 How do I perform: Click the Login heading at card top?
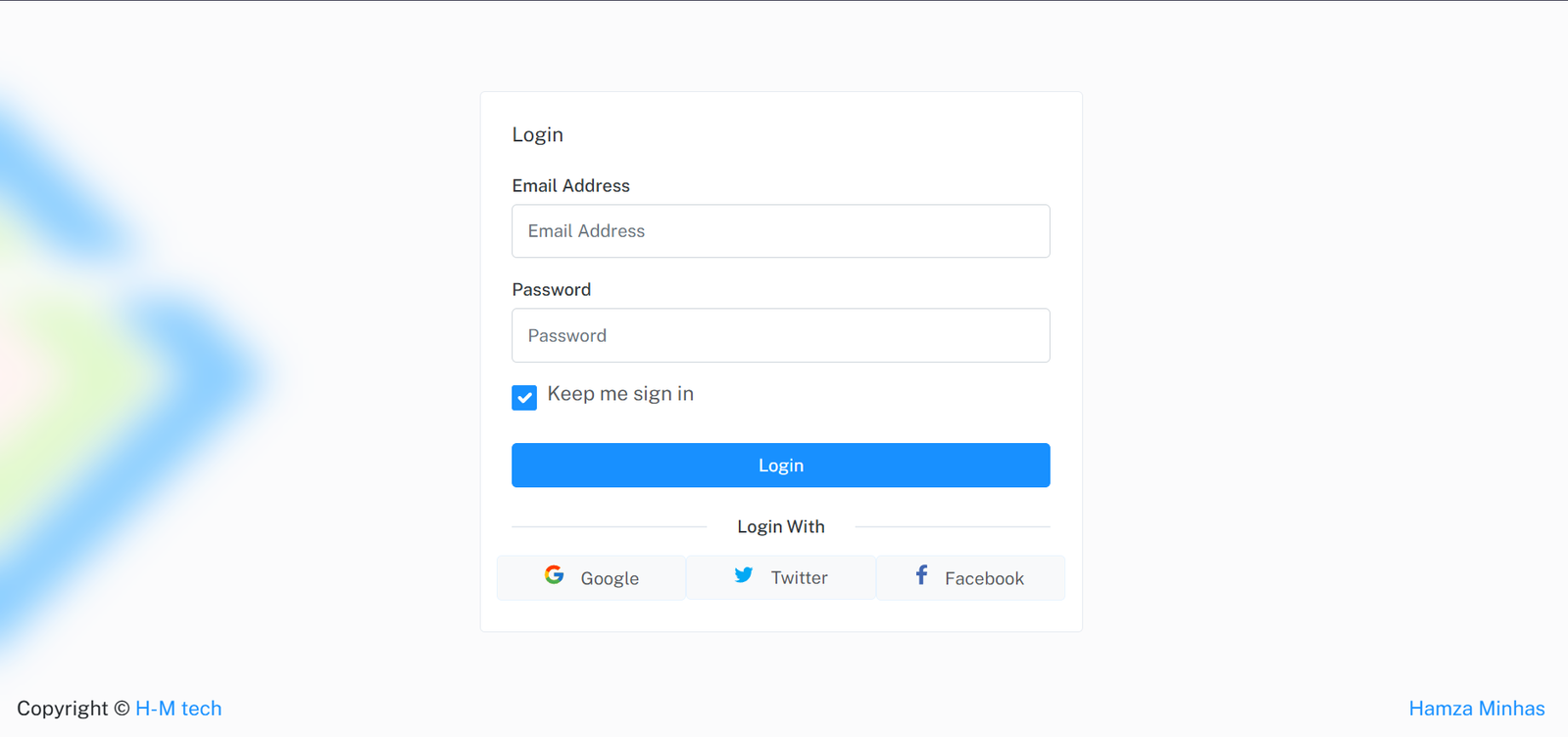pyautogui.click(x=537, y=135)
